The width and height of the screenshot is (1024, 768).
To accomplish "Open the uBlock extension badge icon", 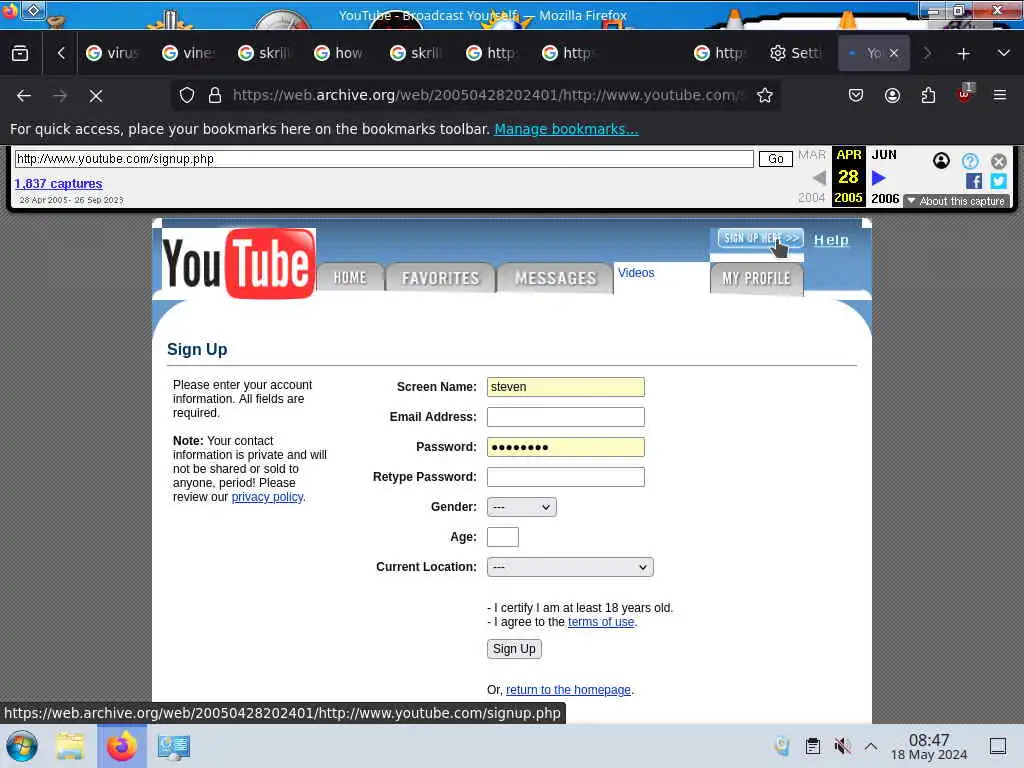I will coord(965,94).
